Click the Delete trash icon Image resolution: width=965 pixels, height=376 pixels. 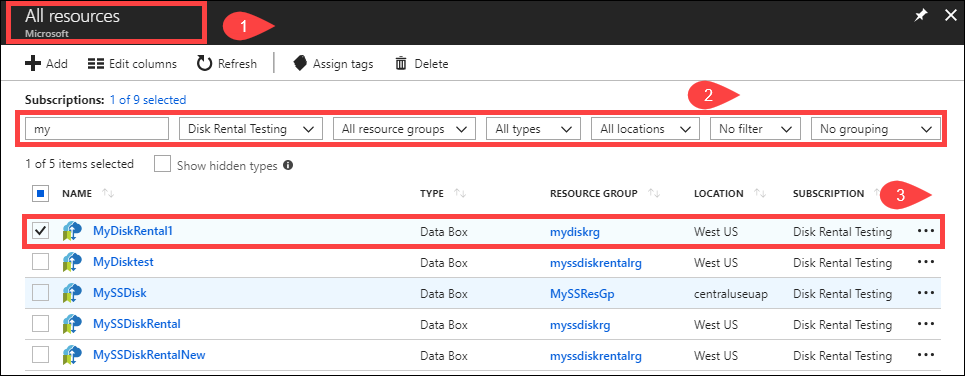(401, 63)
